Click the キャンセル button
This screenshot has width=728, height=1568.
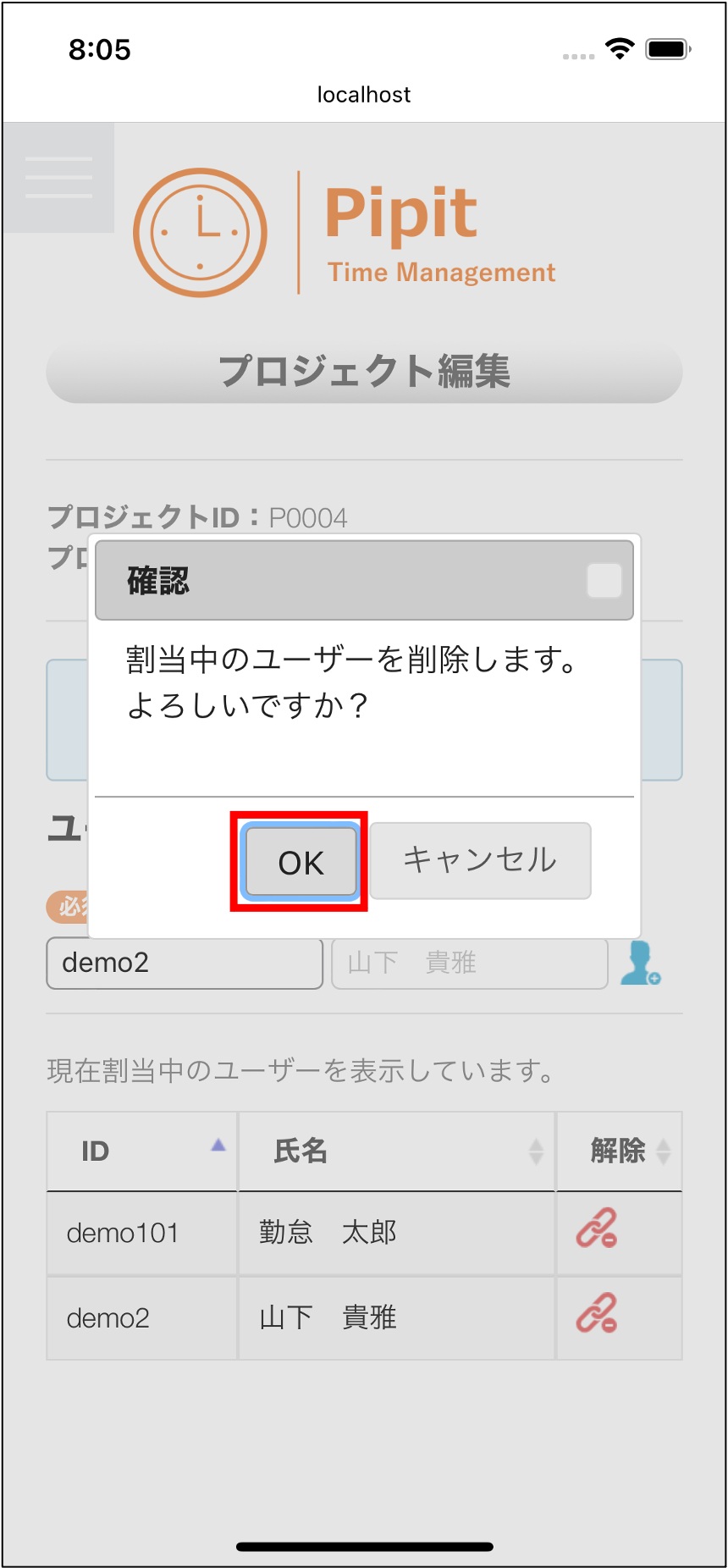(480, 860)
